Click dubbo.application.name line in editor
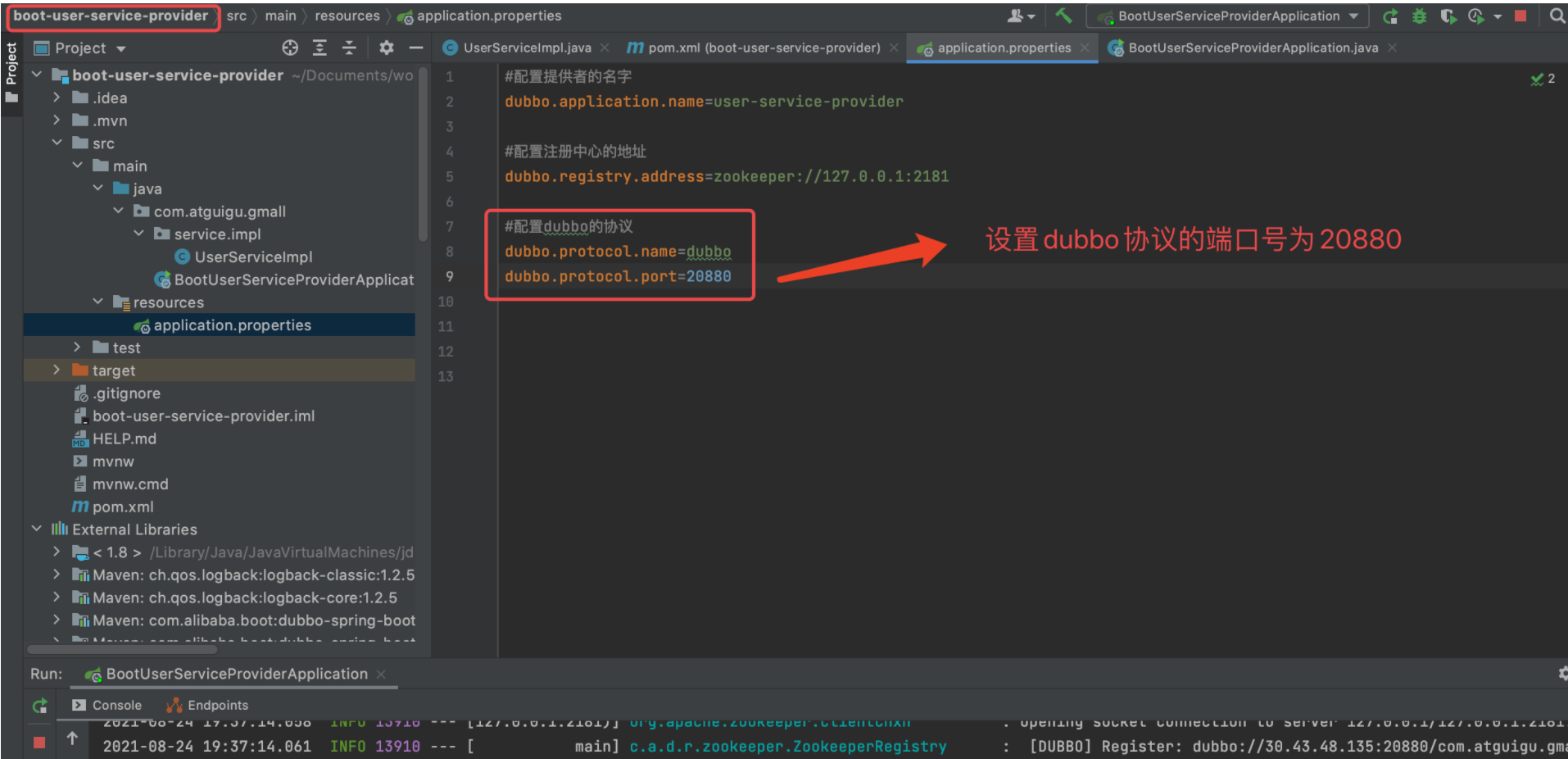 click(704, 102)
